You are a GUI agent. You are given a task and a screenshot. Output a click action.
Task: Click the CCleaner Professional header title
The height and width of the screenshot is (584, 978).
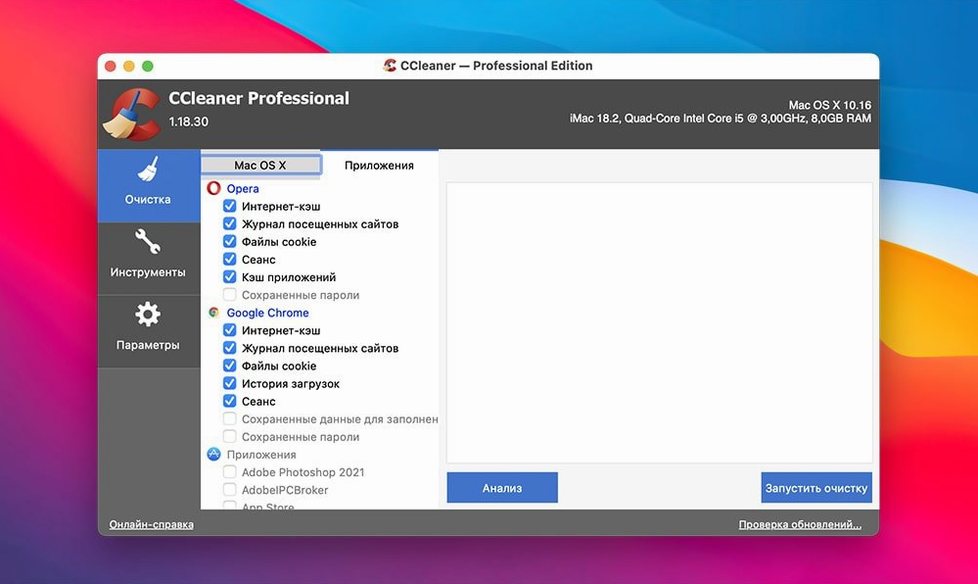tap(259, 99)
